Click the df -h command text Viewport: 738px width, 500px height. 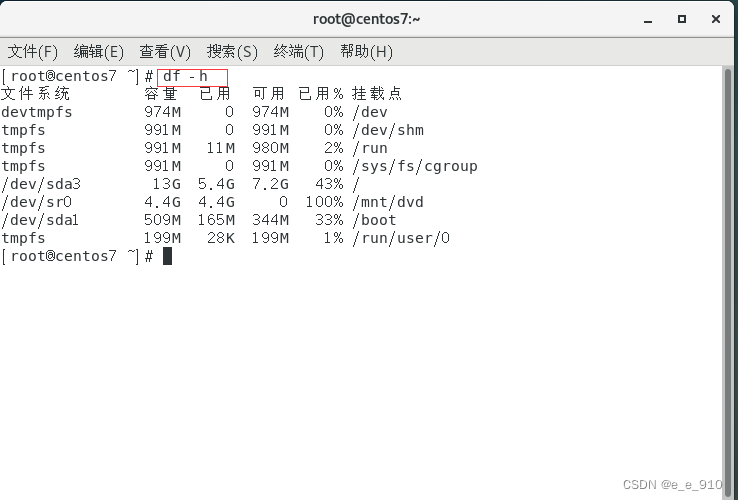coord(185,76)
